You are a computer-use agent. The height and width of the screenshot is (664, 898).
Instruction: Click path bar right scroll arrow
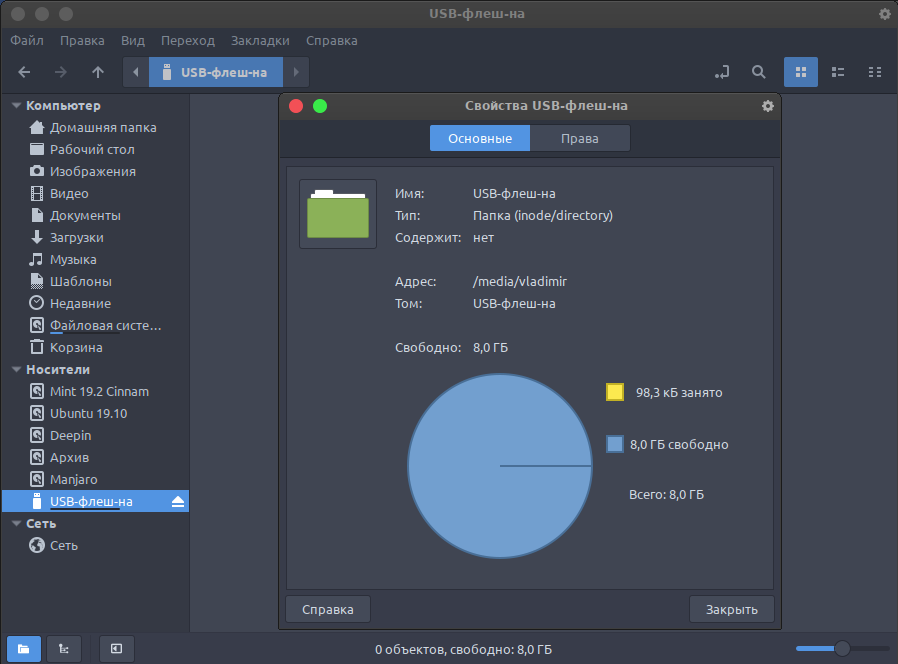pos(296,72)
